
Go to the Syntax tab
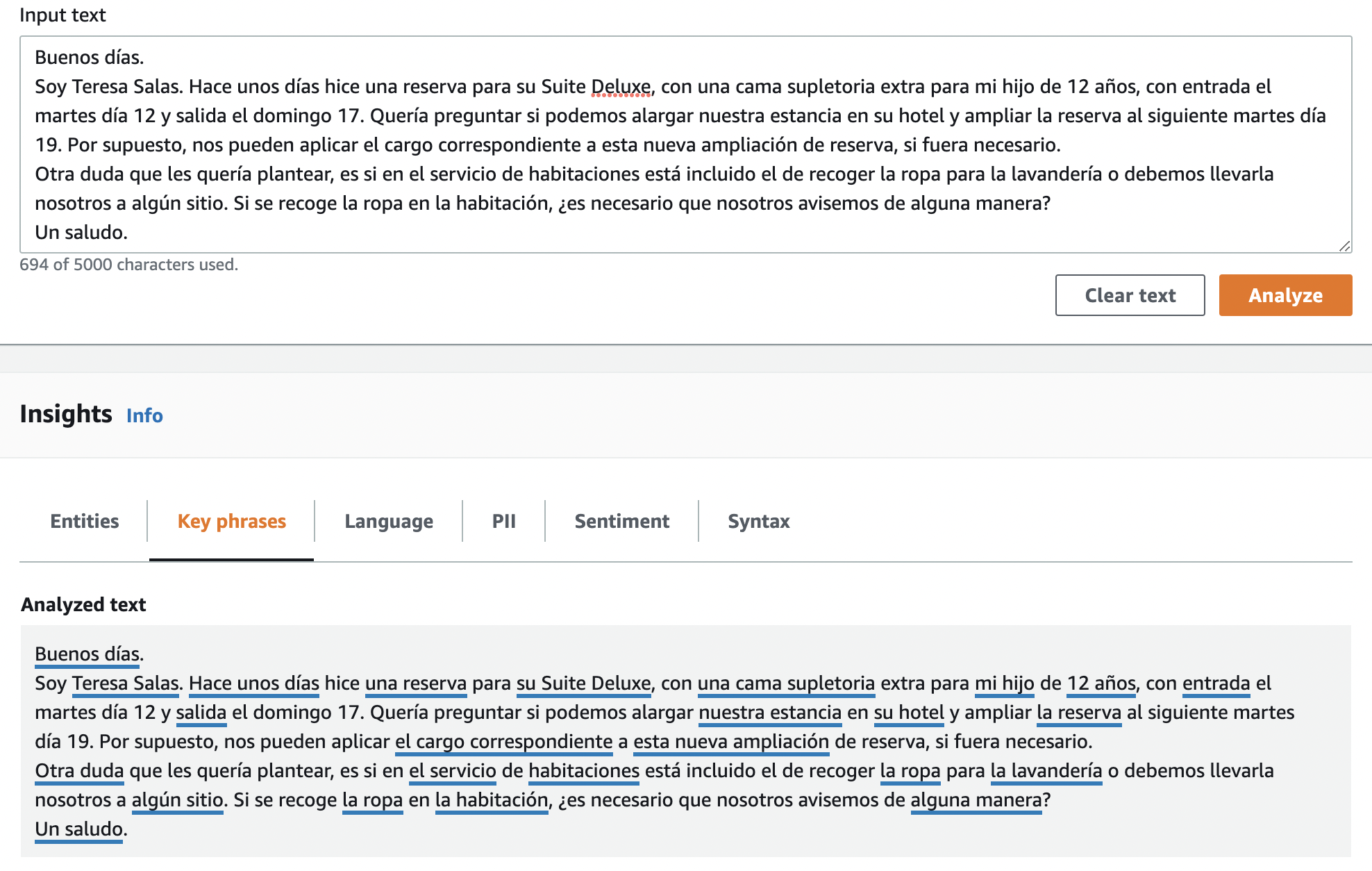[x=758, y=521]
